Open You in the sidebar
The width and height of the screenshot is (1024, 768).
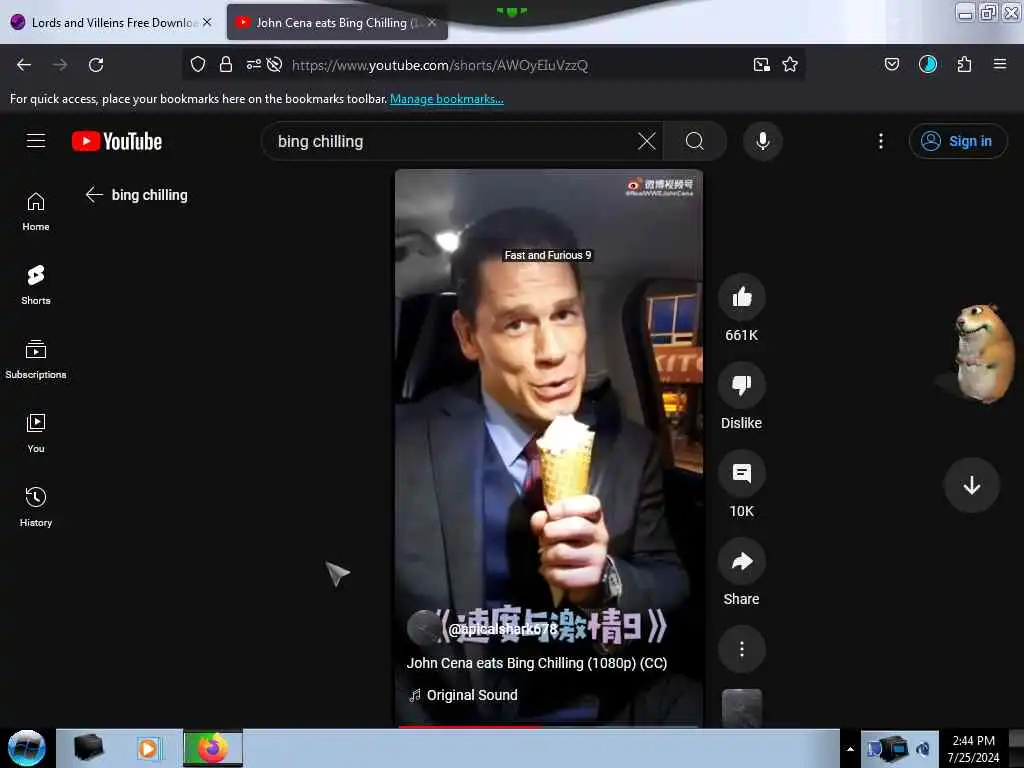(x=36, y=433)
